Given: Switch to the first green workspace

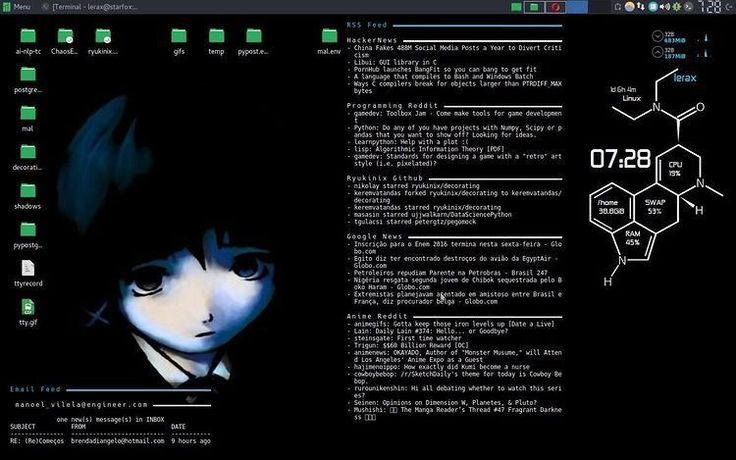Looking at the screenshot, I should tap(516, 7).
